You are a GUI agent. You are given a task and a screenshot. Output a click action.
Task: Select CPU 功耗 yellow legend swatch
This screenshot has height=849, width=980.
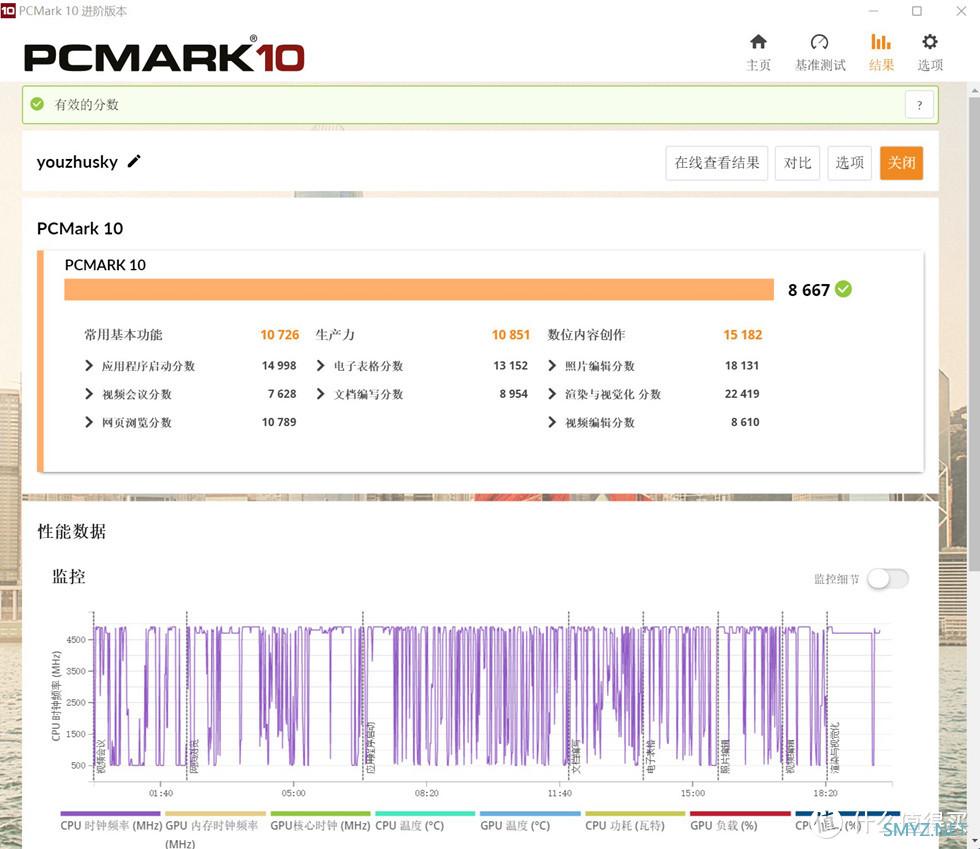coord(635,813)
